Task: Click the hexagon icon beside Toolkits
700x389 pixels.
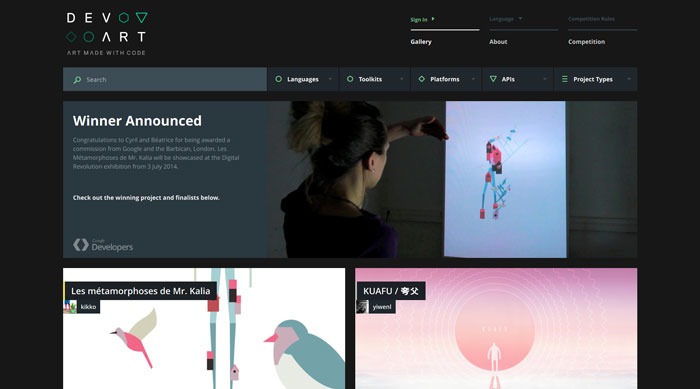Action: tap(350, 79)
